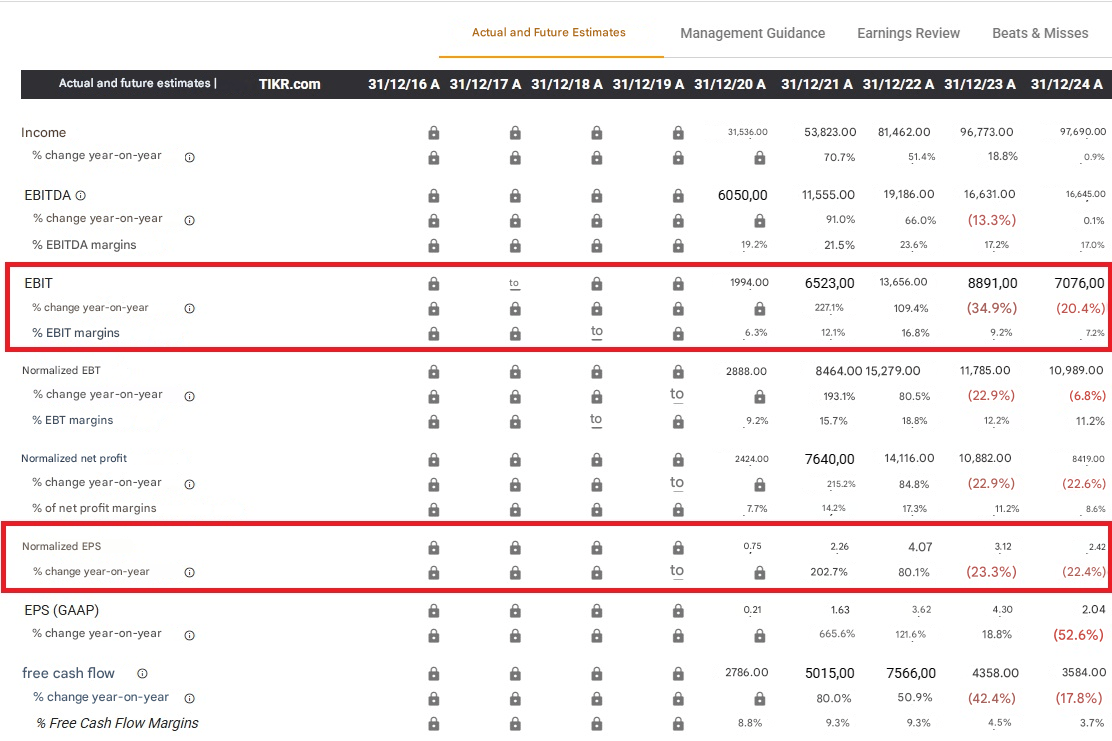This screenshot has width=1112, height=741.
Task: Click info icon for Income % change year-on-year
Action: [x=189, y=157]
